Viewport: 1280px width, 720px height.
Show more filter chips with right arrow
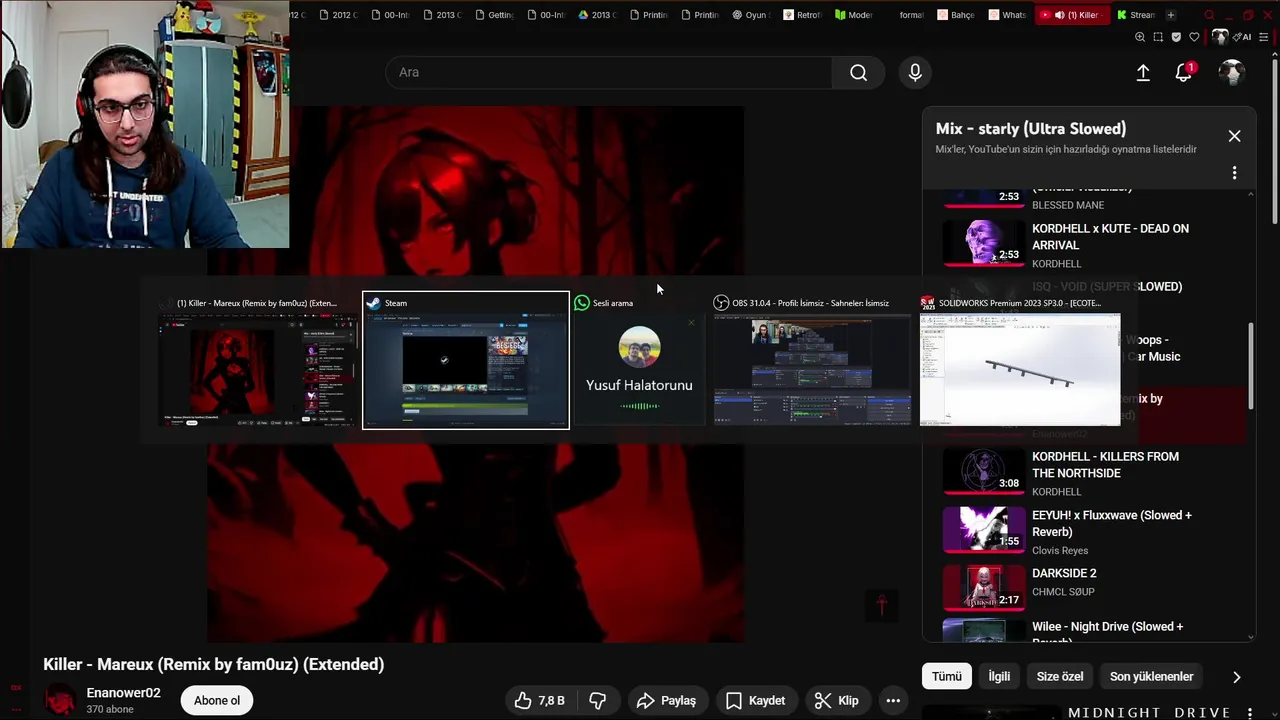point(1236,677)
